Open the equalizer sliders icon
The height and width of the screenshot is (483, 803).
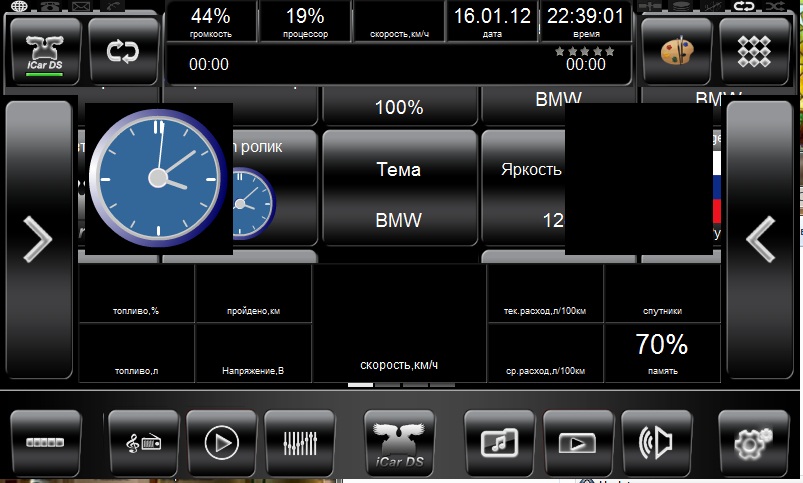point(300,441)
